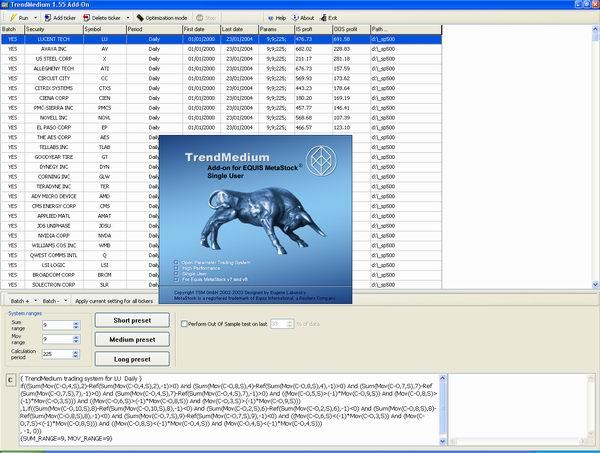Click the Exit toolbar button
600x453 pixels.
pyautogui.click(x=329, y=18)
